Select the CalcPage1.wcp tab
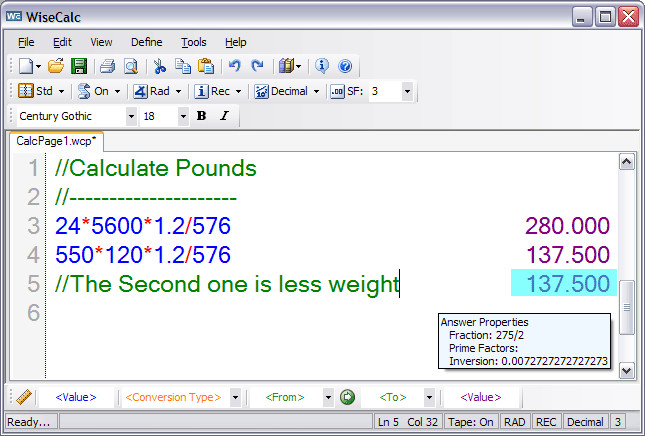Screen dimensions: 645x436 (x=56, y=141)
